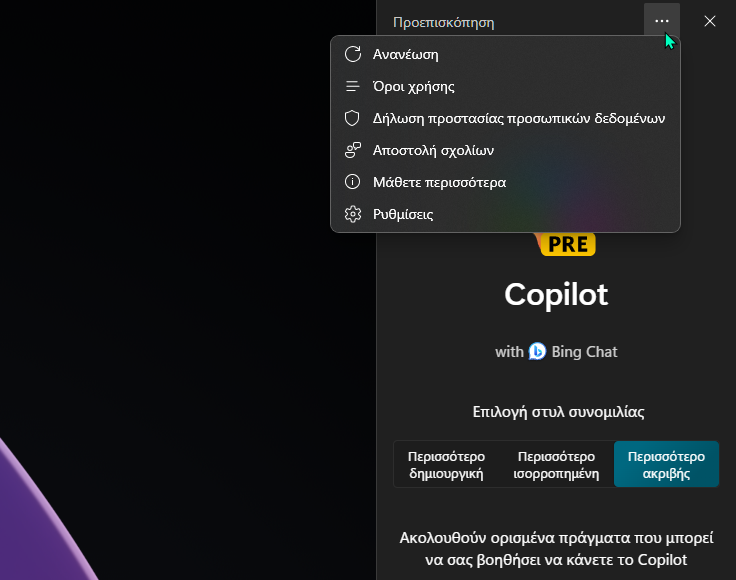The height and width of the screenshot is (580, 736).
Task: Select Ανανέωση menu entry
Action: (506, 54)
